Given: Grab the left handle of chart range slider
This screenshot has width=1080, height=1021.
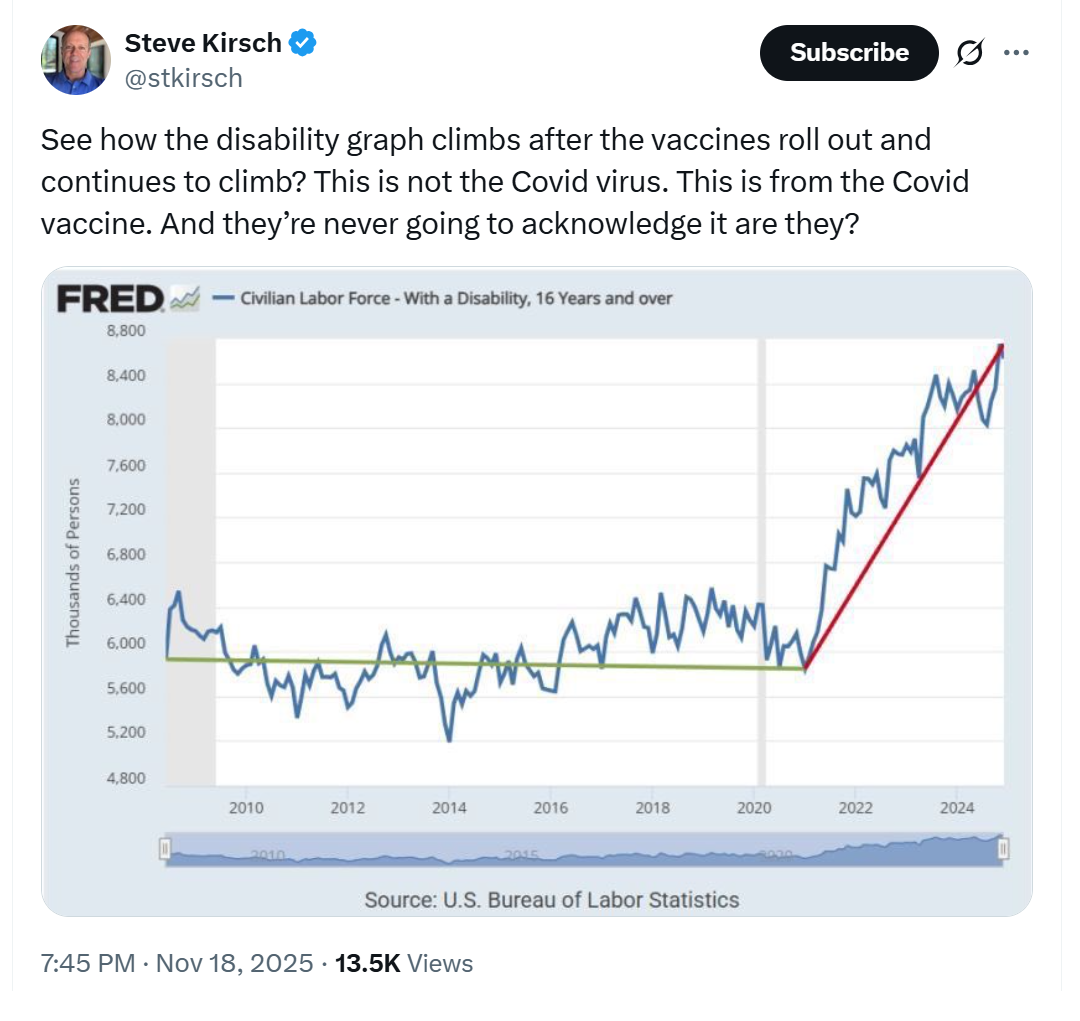Looking at the screenshot, I should [166, 849].
